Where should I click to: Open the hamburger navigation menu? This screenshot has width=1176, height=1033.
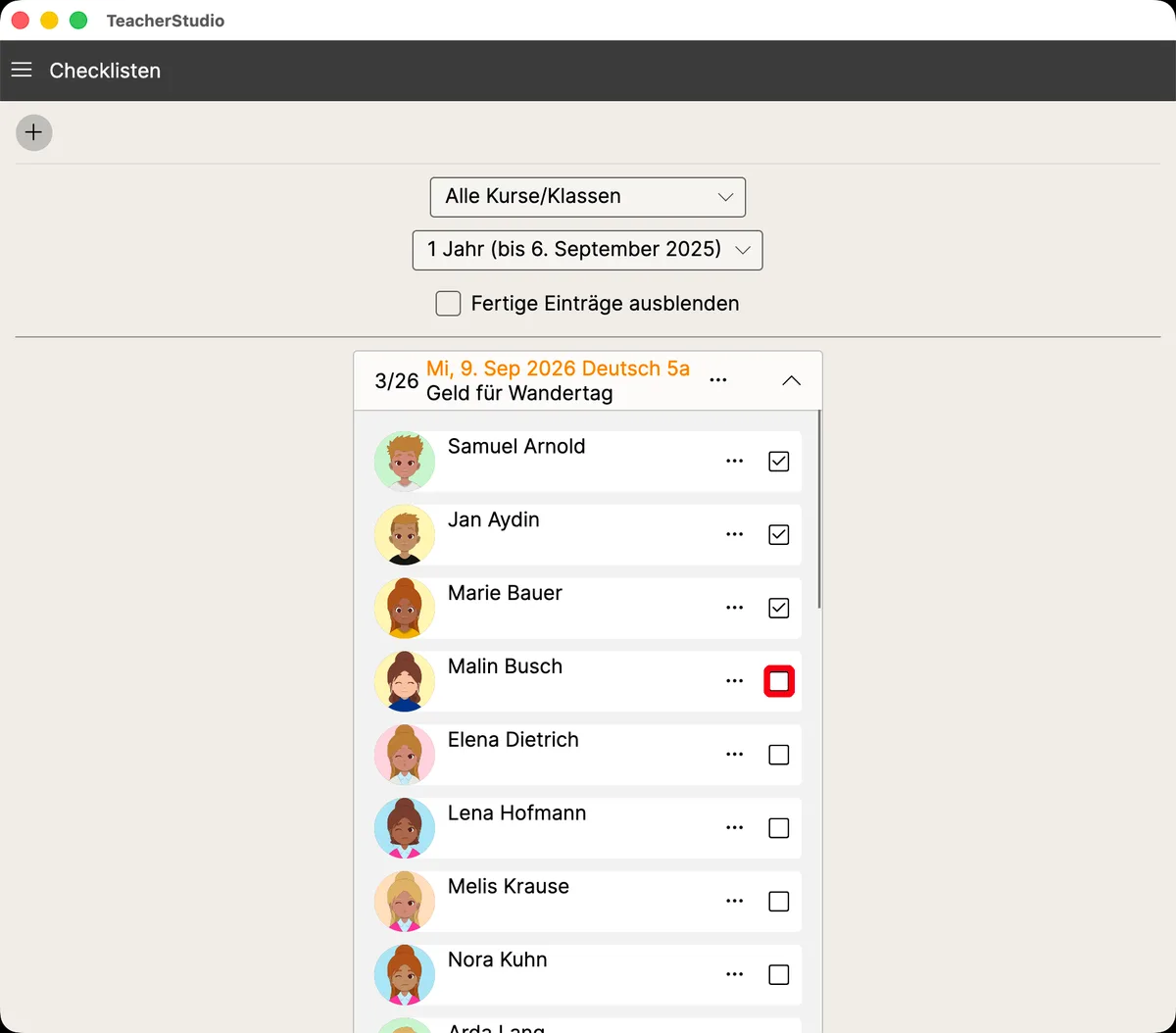[x=22, y=71]
